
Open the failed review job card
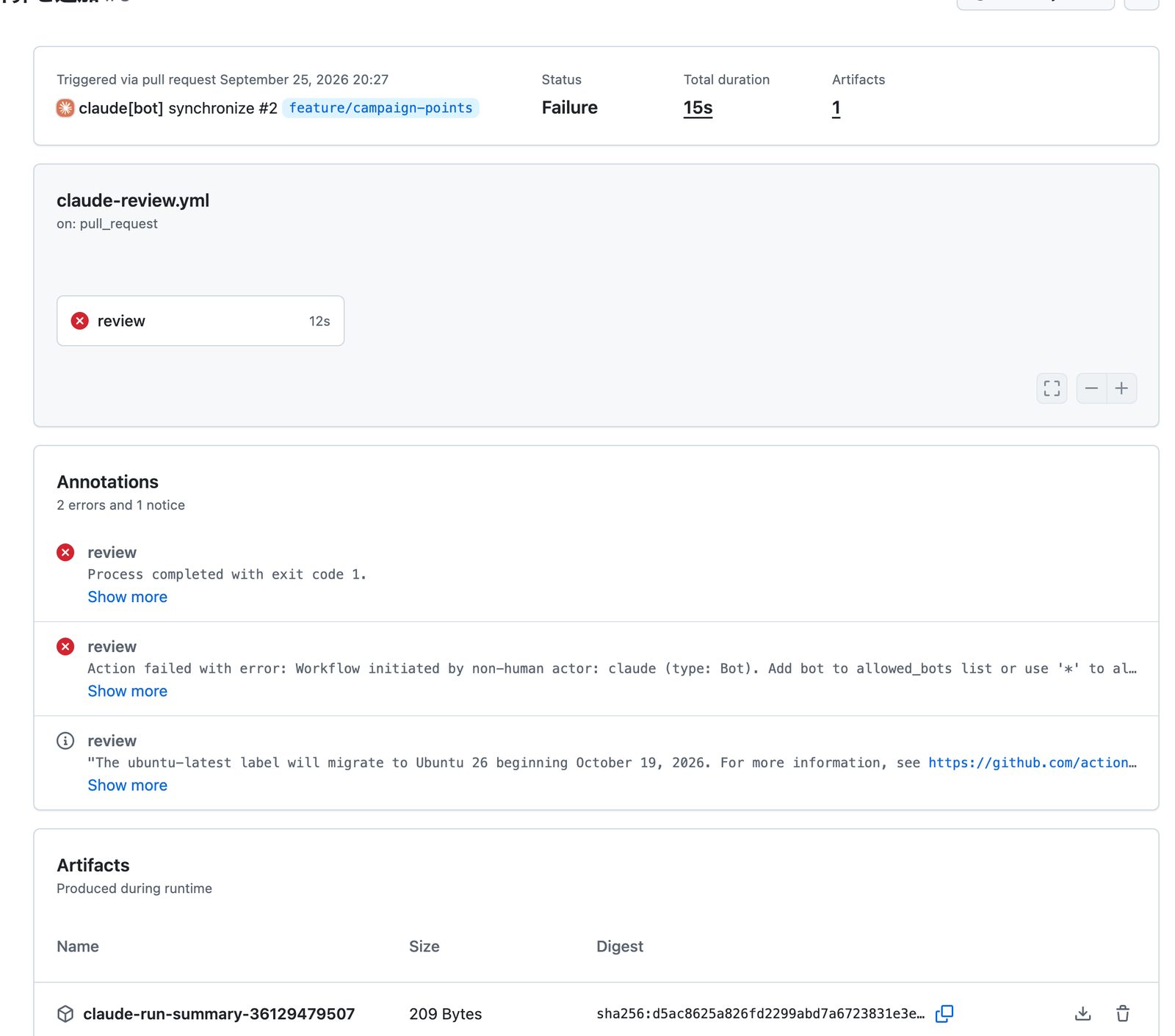click(200, 321)
